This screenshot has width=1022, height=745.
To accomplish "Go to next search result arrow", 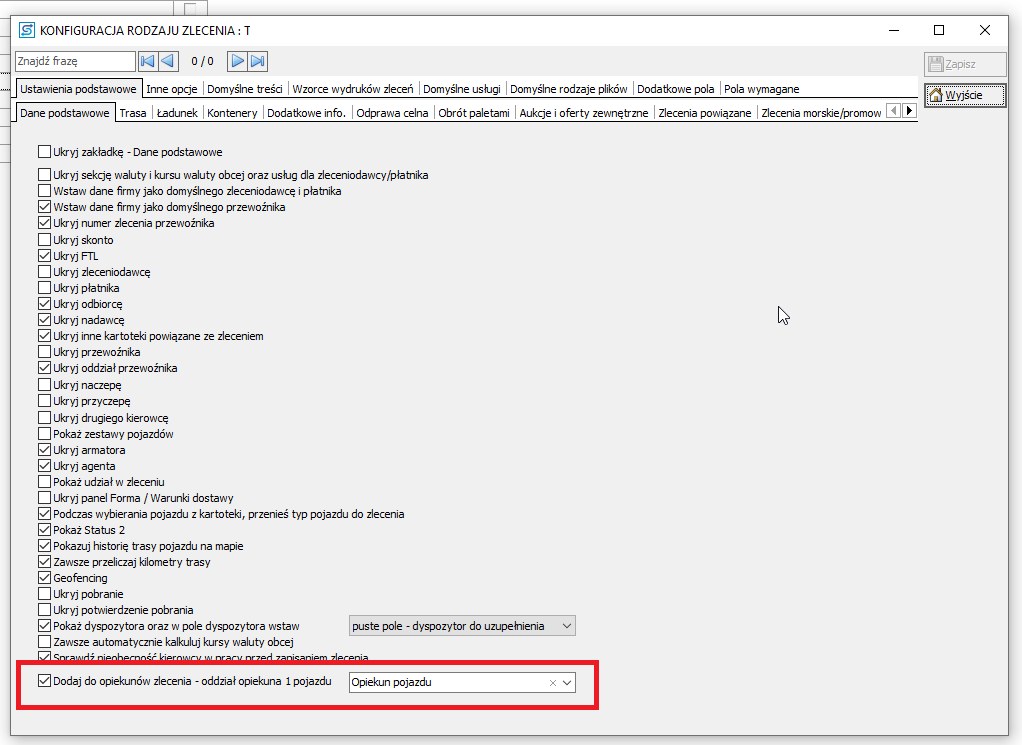I will pos(237,61).
